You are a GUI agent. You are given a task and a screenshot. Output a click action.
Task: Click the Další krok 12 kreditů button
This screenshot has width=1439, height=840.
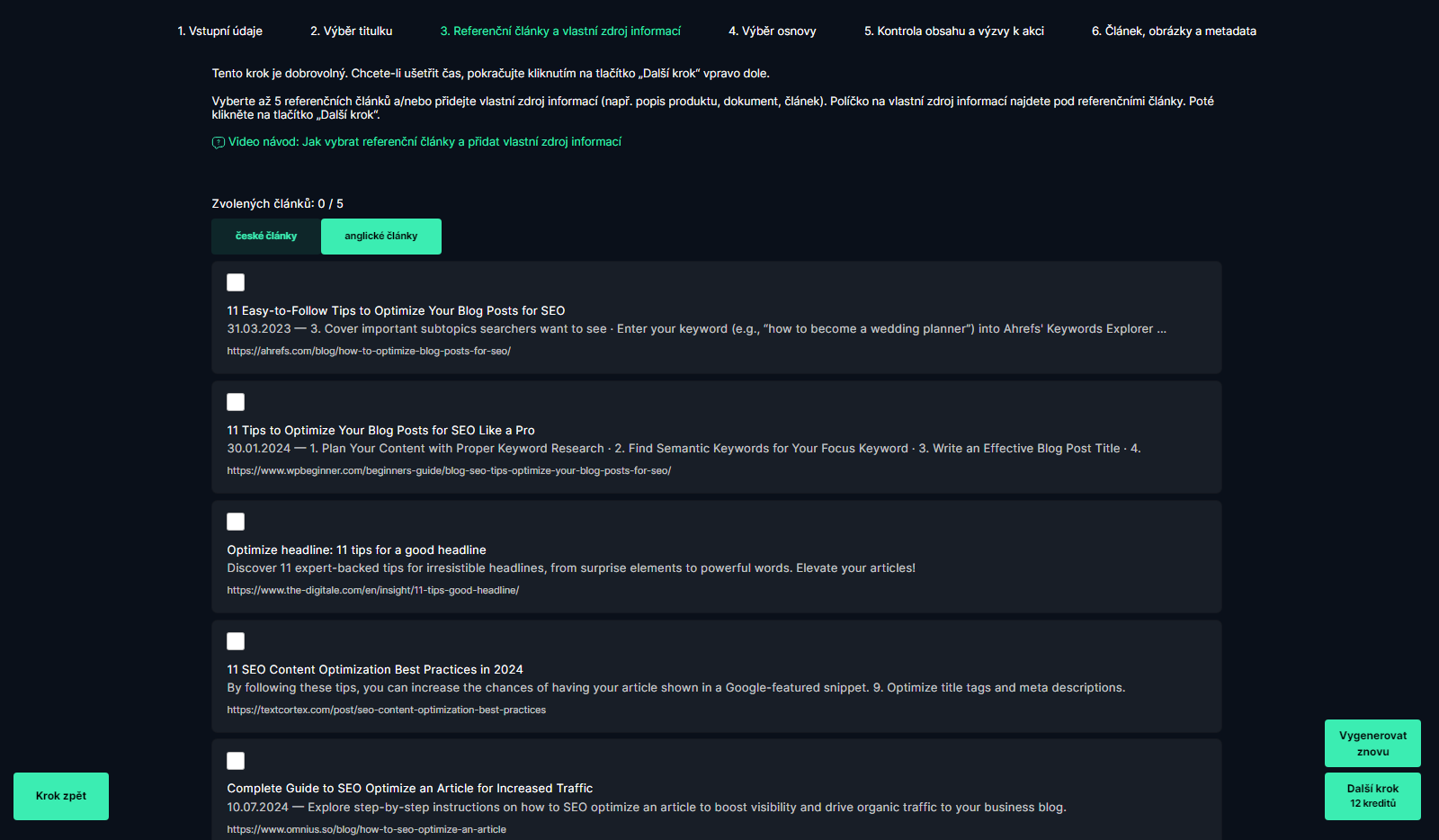click(x=1372, y=796)
